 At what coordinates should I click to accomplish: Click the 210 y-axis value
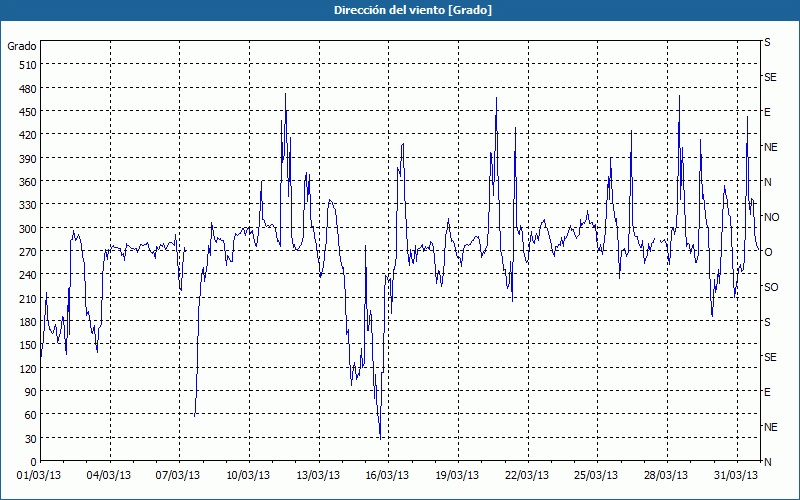[x=28, y=298]
